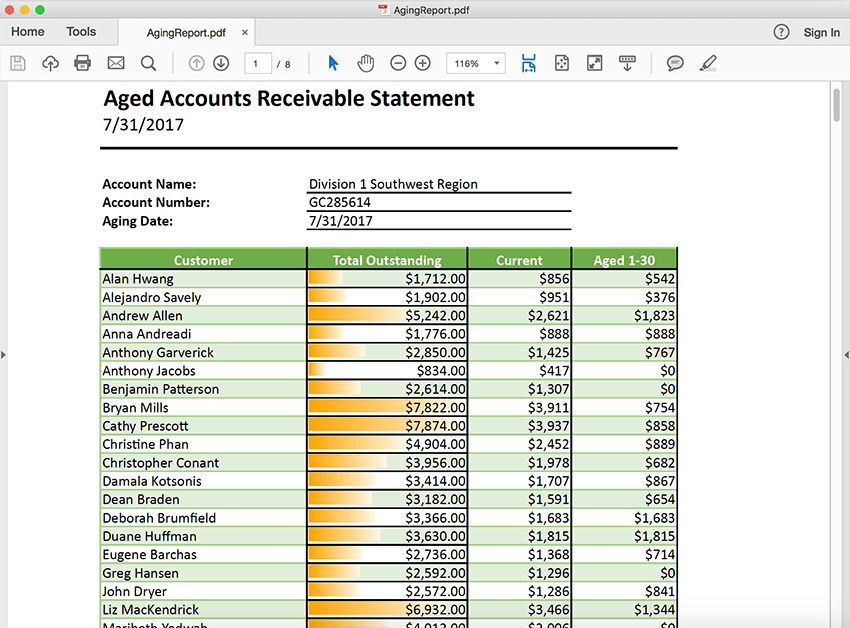
Task: Open the Search tool
Action: tap(146, 62)
